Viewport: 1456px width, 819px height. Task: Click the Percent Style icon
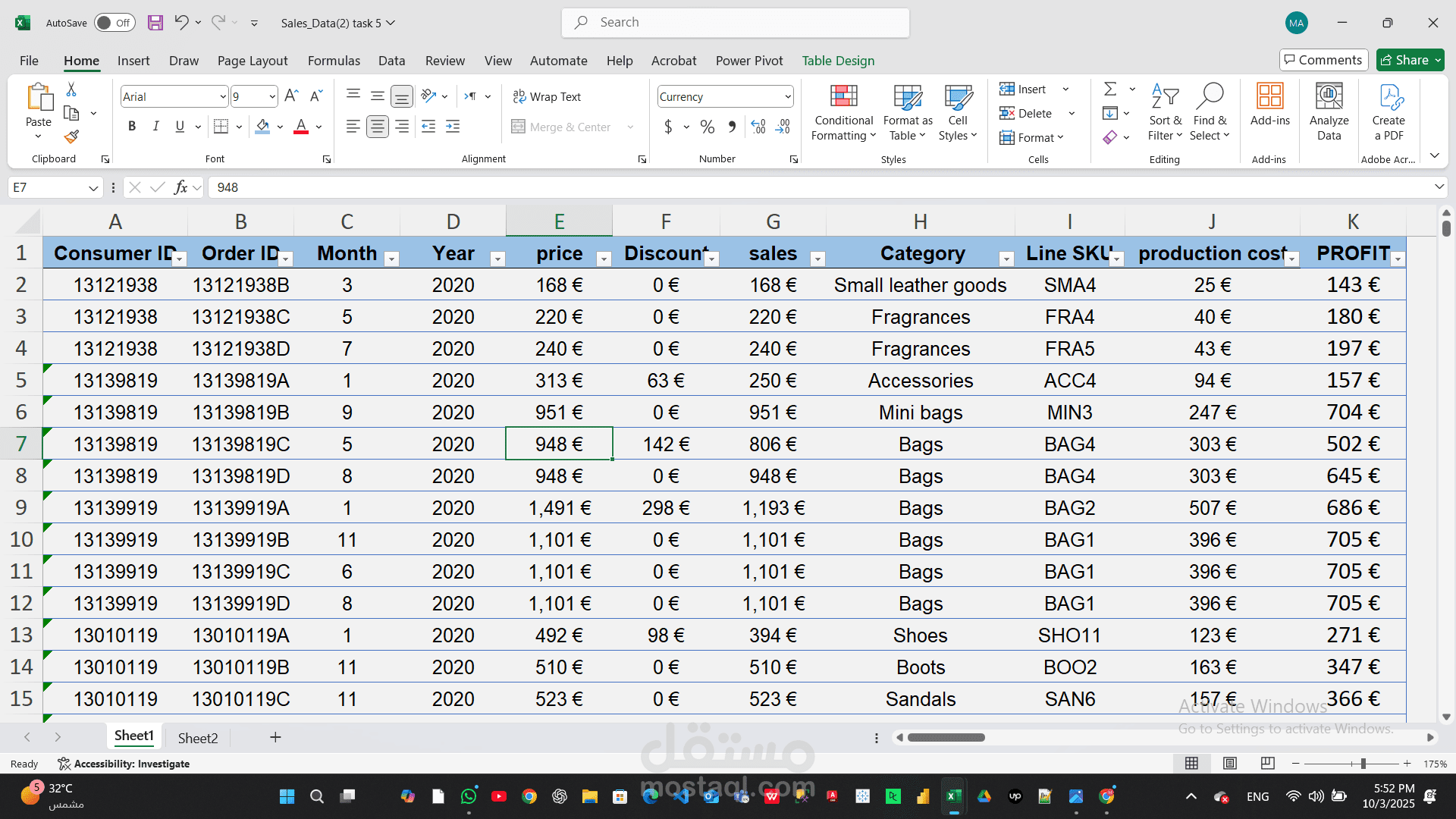click(x=708, y=127)
